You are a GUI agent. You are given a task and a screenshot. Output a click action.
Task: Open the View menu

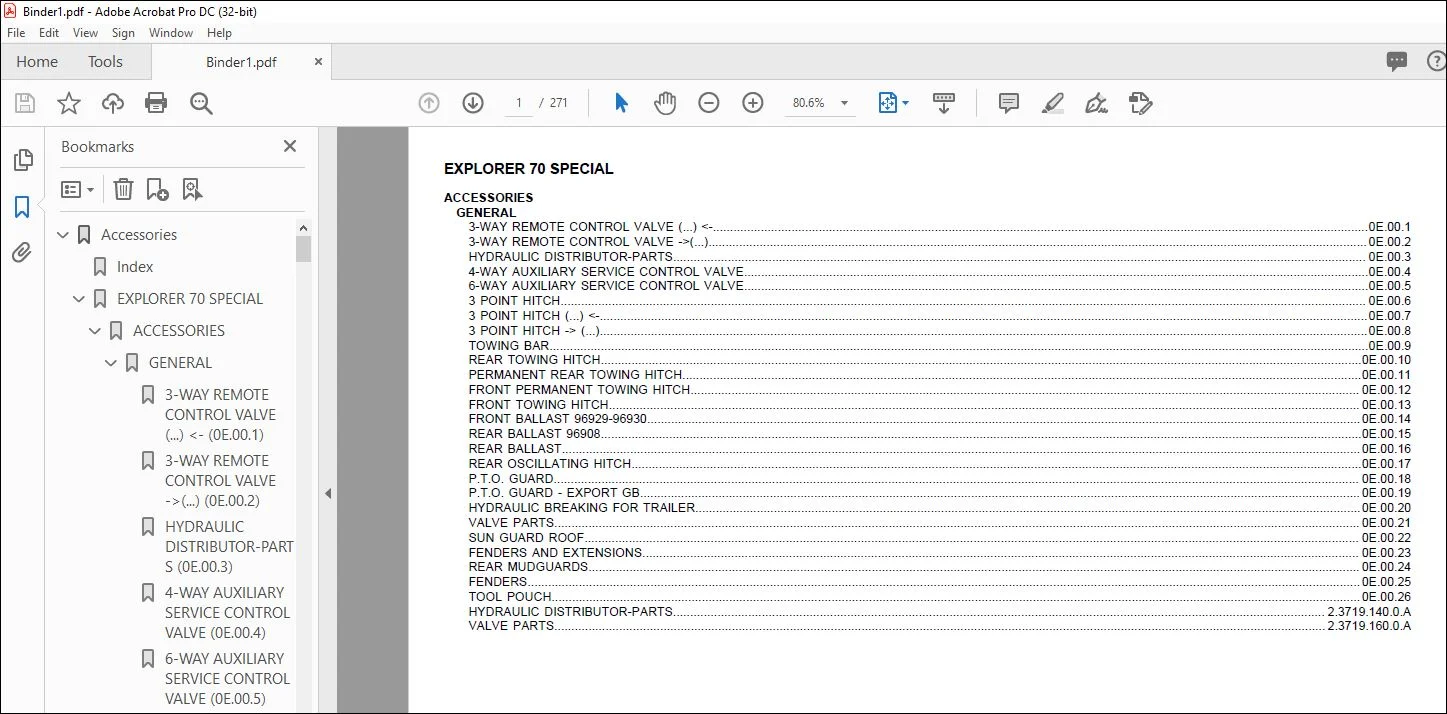pos(86,33)
